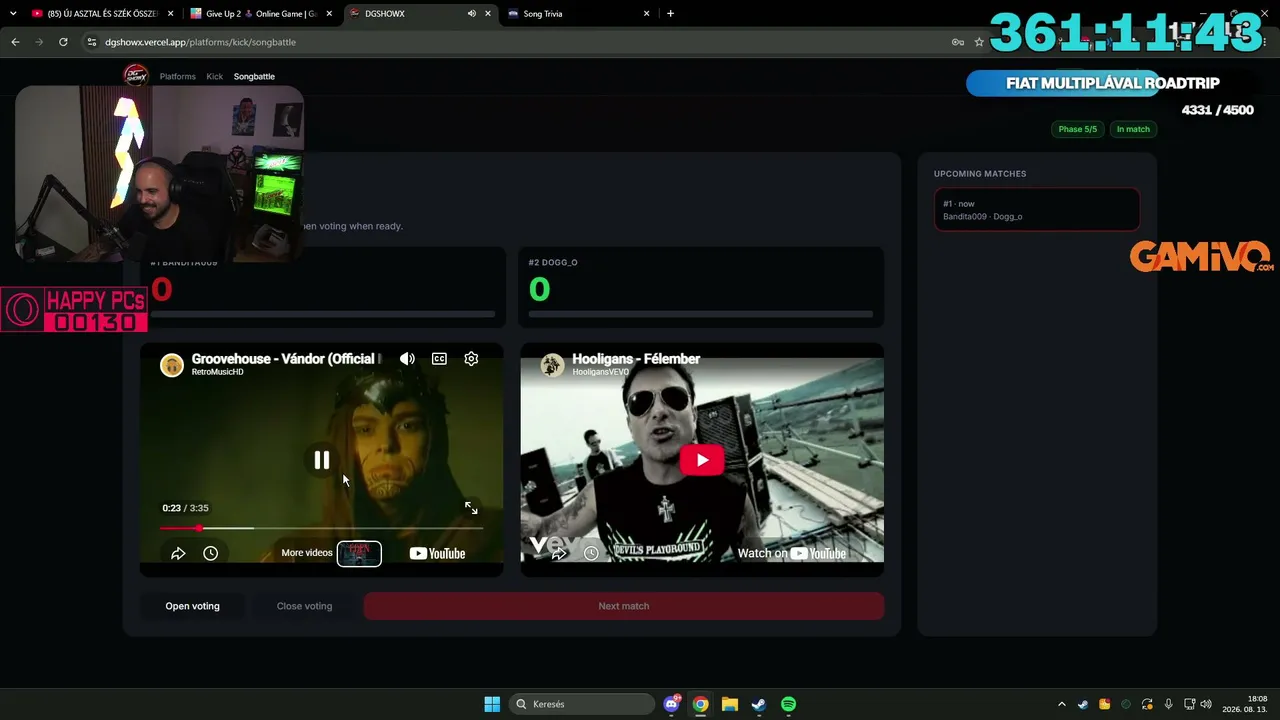Image resolution: width=1280 pixels, height=720 pixels.
Task: Play the Hooligans - Félember video
Action: [x=702, y=460]
